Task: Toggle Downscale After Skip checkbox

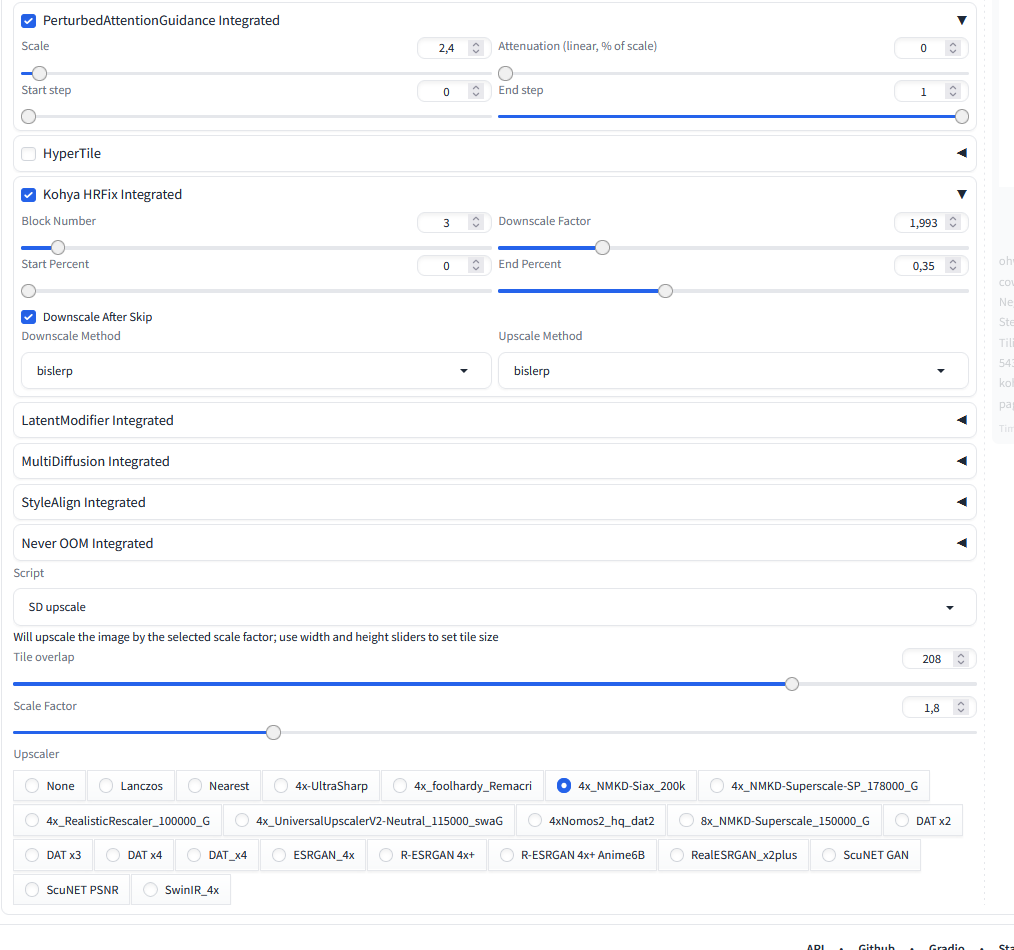Action: point(28,317)
